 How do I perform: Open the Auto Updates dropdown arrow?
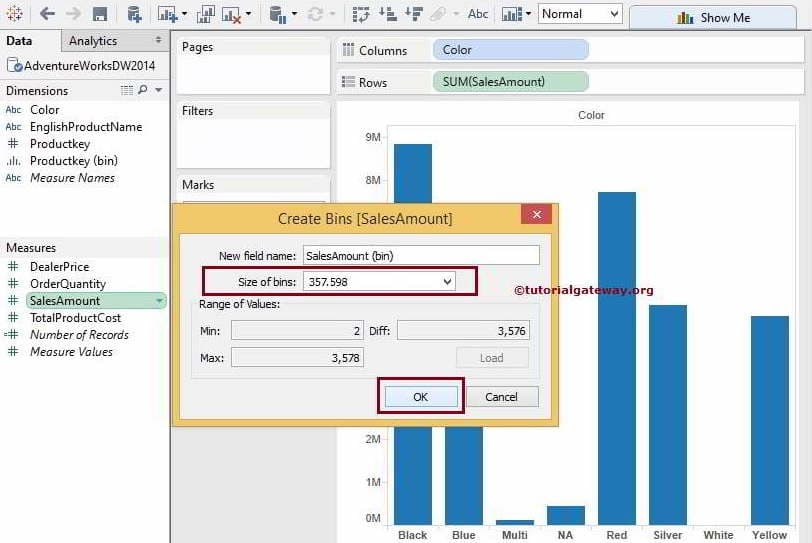coord(294,14)
